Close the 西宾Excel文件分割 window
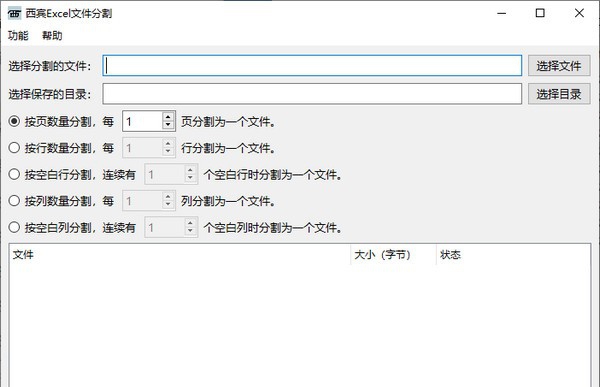The image size is (600, 387). (579, 13)
